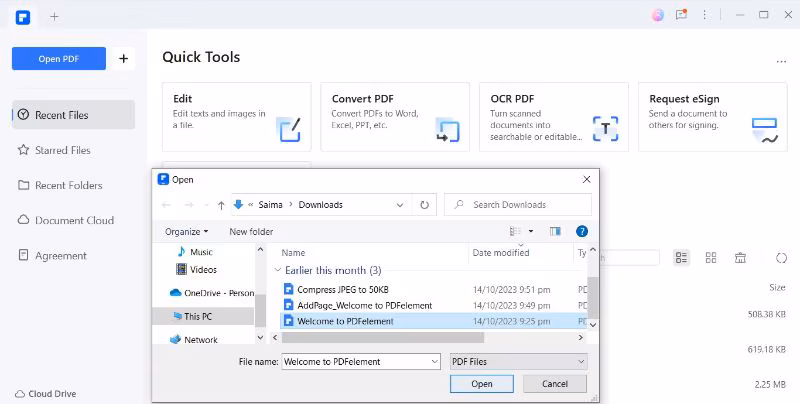Open the user account avatar
800x404 pixels.
pos(658,15)
